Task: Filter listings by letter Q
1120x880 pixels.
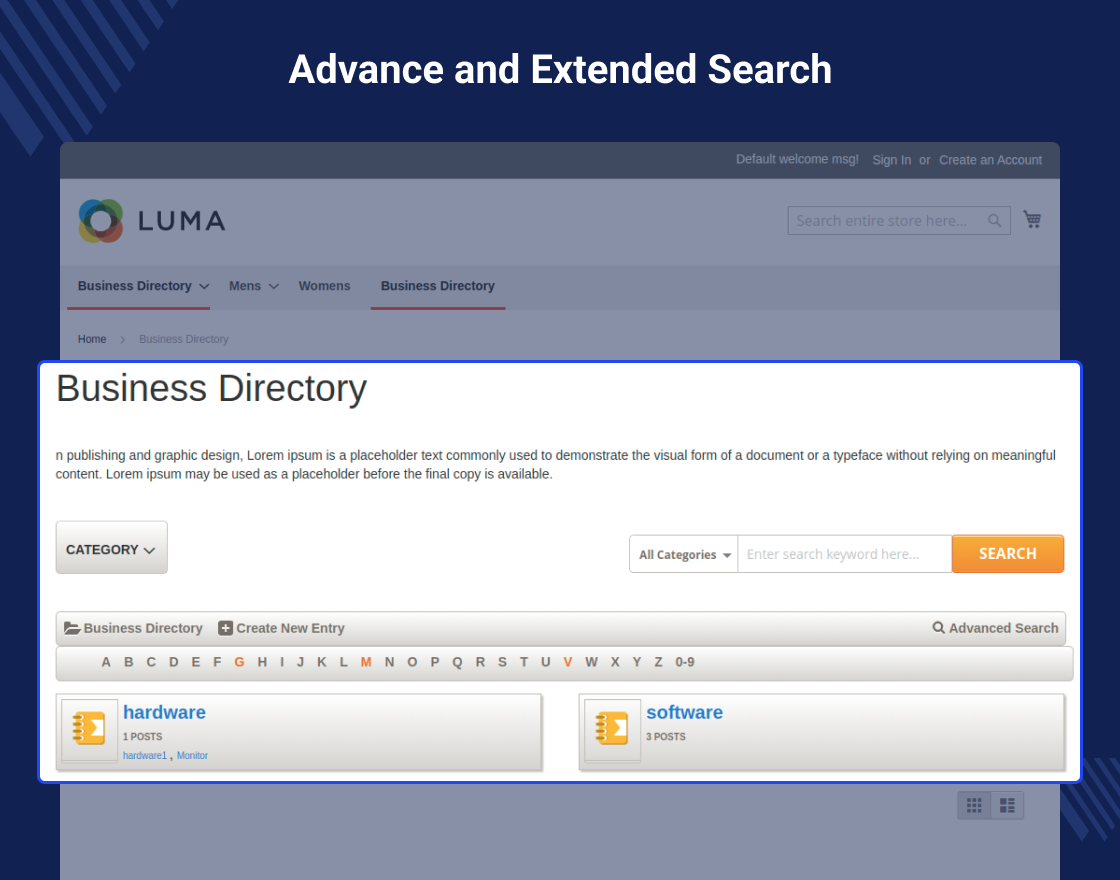Action: click(457, 662)
